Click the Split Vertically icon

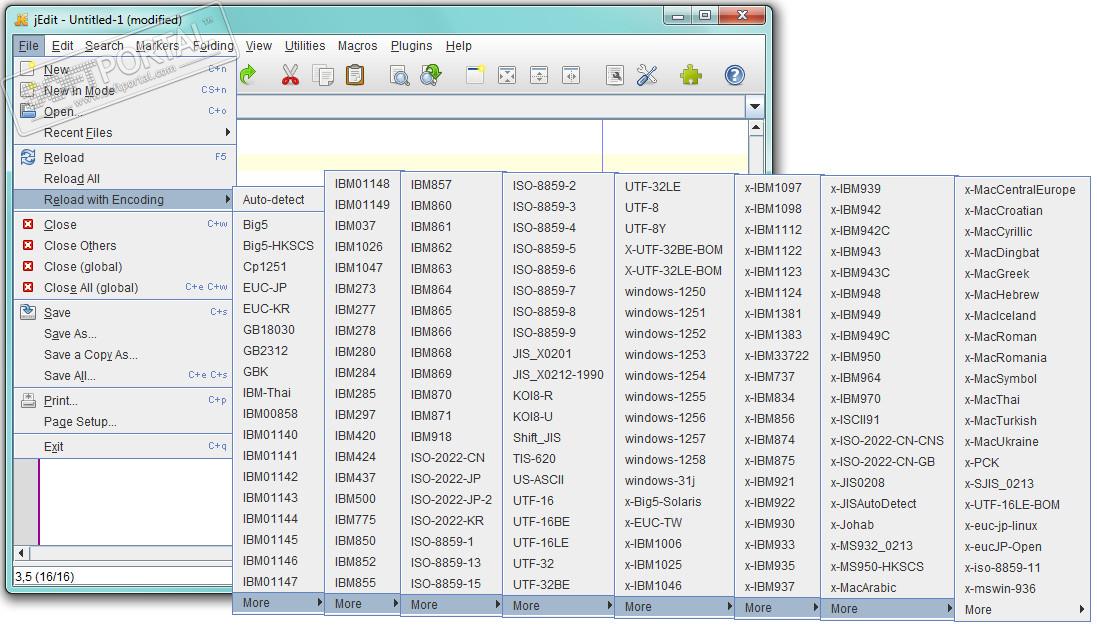click(x=572, y=75)
